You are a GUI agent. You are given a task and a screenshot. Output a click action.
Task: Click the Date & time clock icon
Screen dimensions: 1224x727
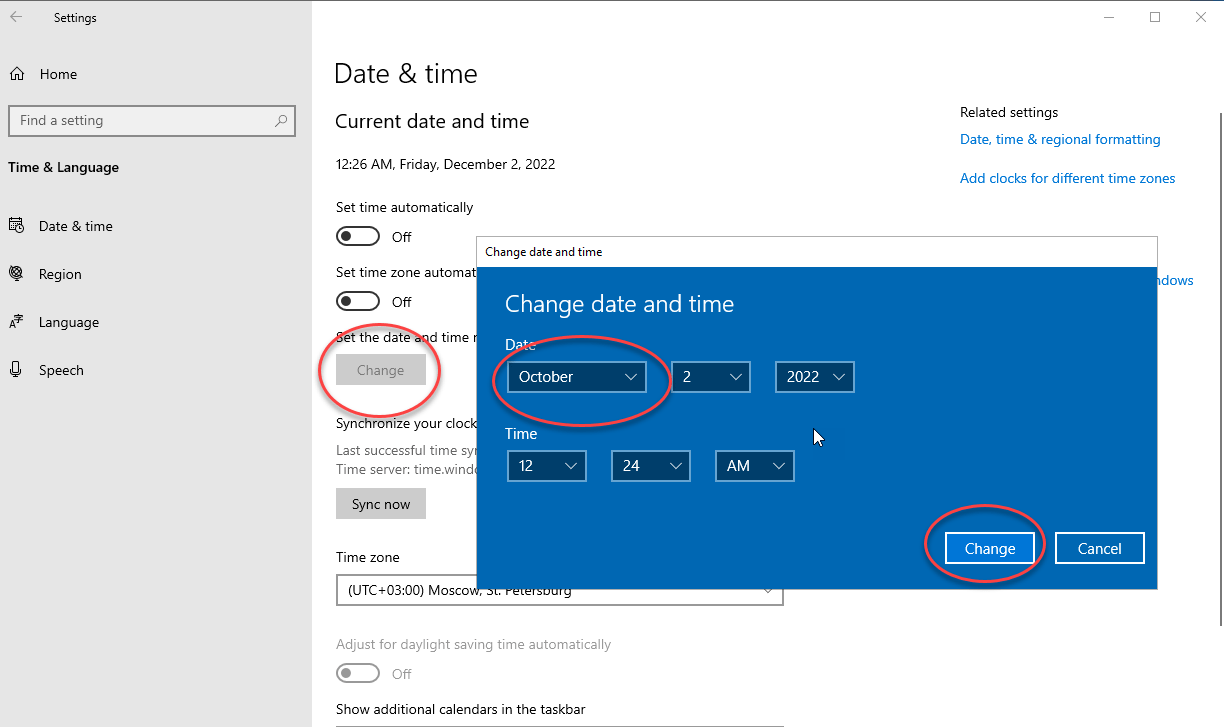pos(16,226)
